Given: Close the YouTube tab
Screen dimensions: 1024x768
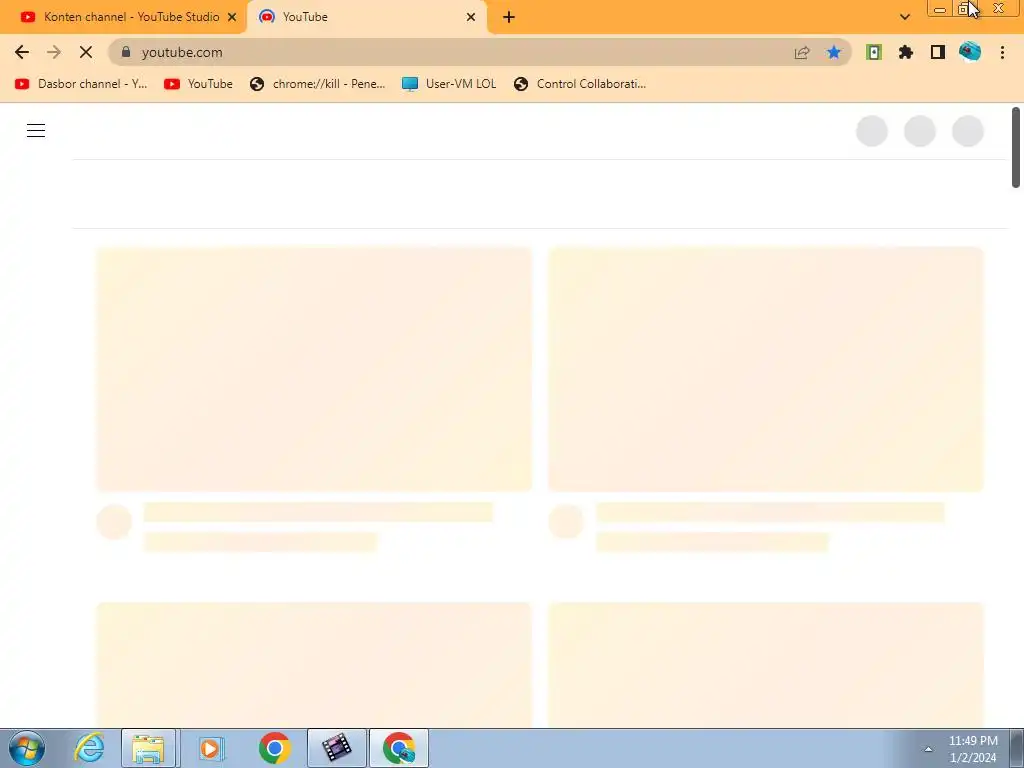Looking at the screenshot, I should point(471,17).
